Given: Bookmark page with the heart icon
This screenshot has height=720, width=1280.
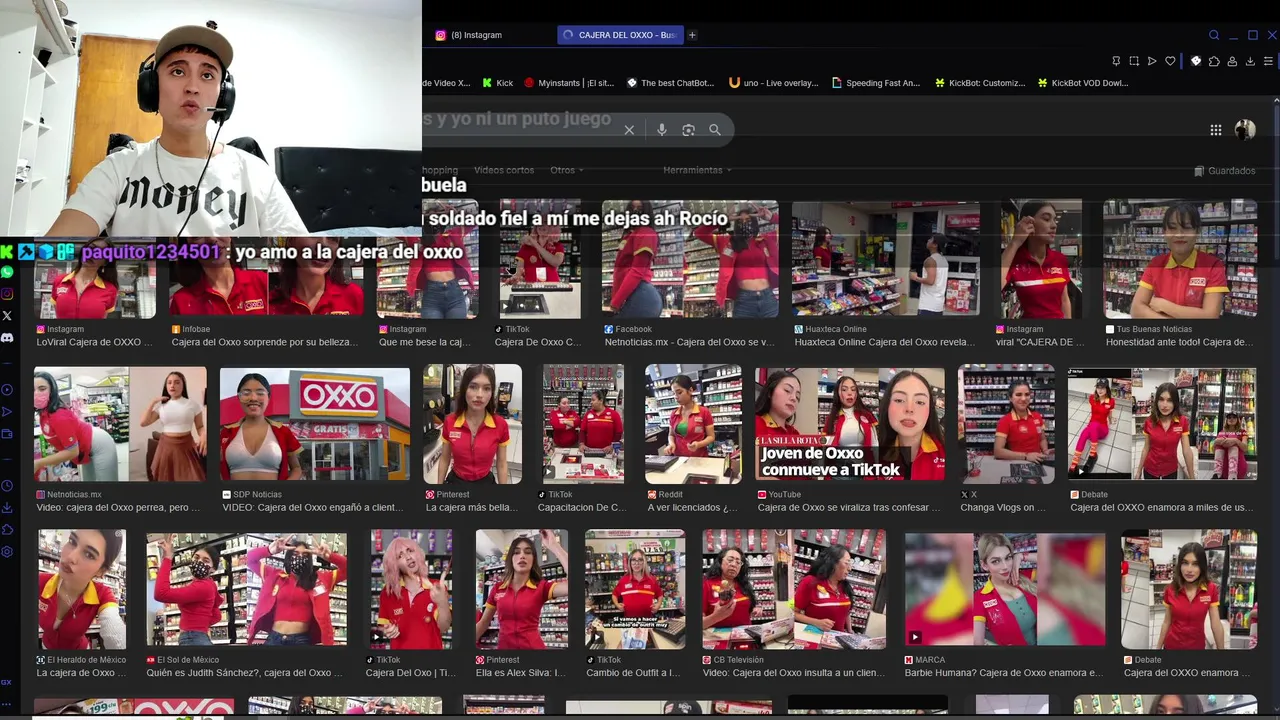Looking at the screenshot, I should click(1170, 61).
